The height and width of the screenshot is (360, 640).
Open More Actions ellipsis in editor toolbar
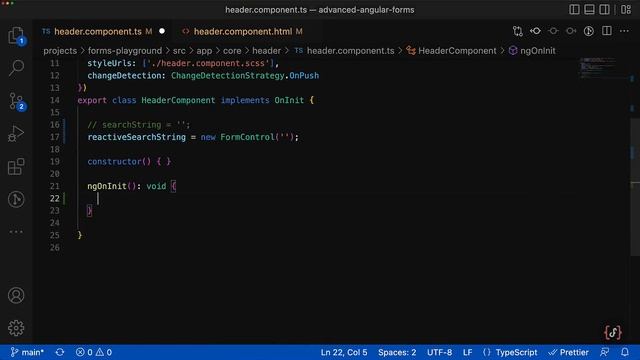tap(624, 31)
